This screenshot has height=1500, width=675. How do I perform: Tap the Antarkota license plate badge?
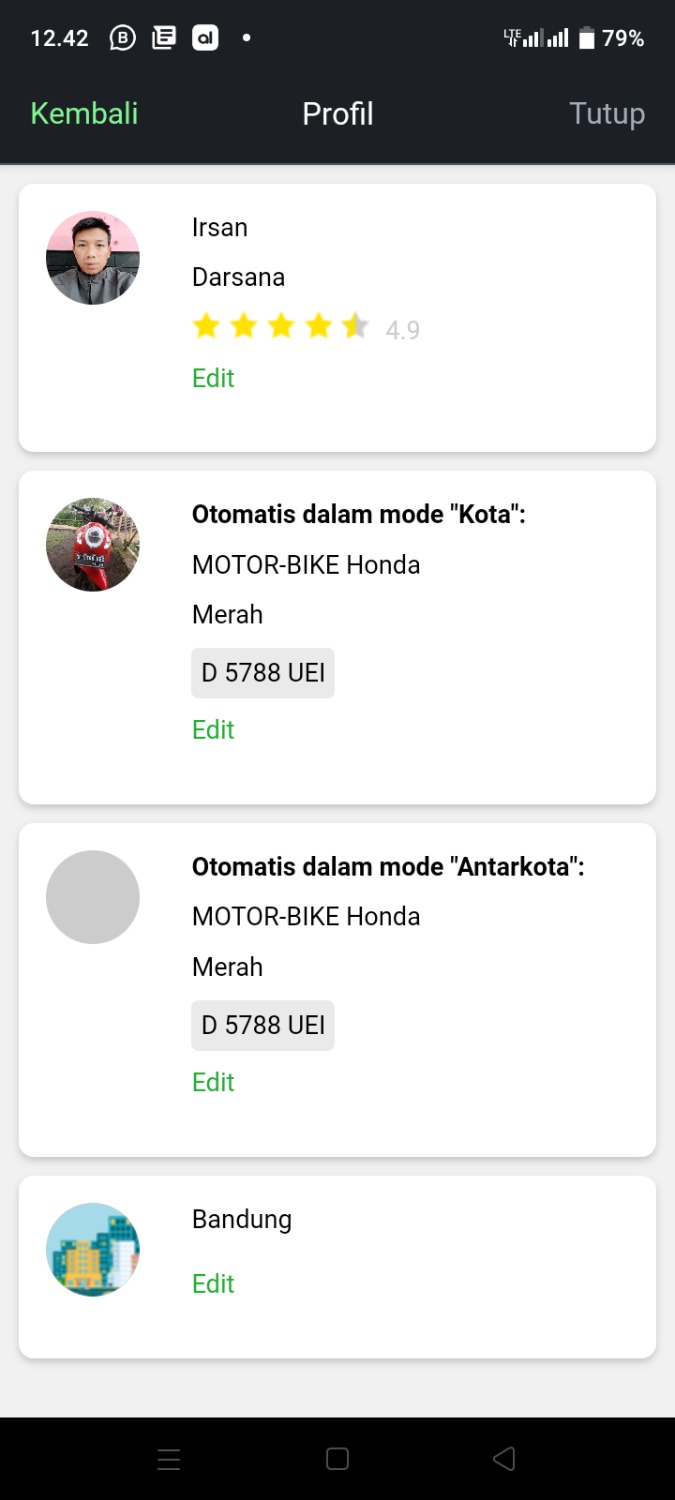pos(263,1025)
